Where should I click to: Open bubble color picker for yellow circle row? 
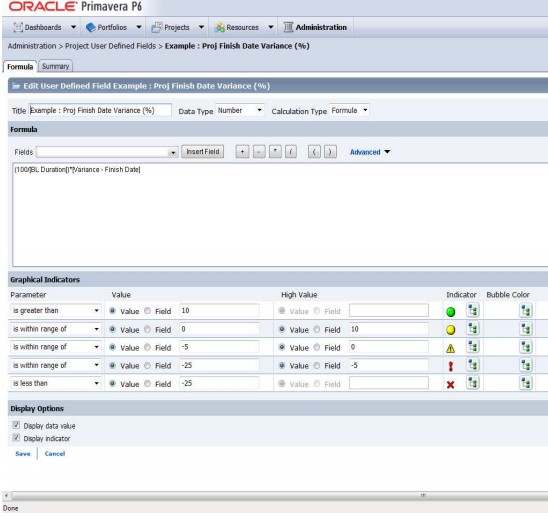pyautogui.click(x=526, y=329)
